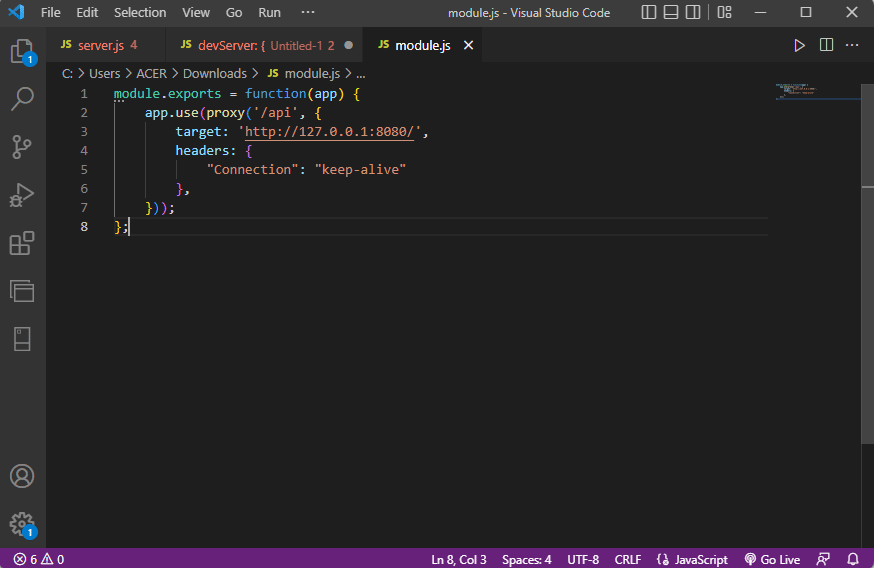Image resolution: width=874 pixels, height=568 pixels.
Task: Click the word 'proxy' in line 2
Action: coord(226,113)
